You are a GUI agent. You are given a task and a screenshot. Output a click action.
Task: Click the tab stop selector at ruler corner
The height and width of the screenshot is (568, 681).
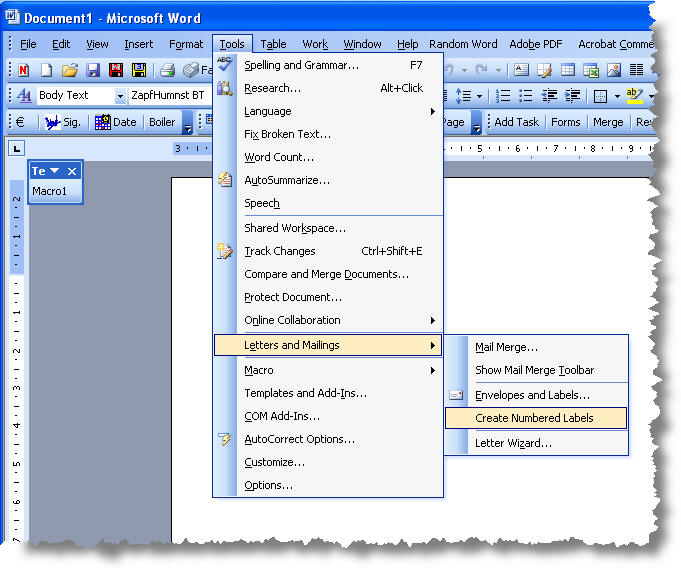pyautogui.click(x=17, y=149)
